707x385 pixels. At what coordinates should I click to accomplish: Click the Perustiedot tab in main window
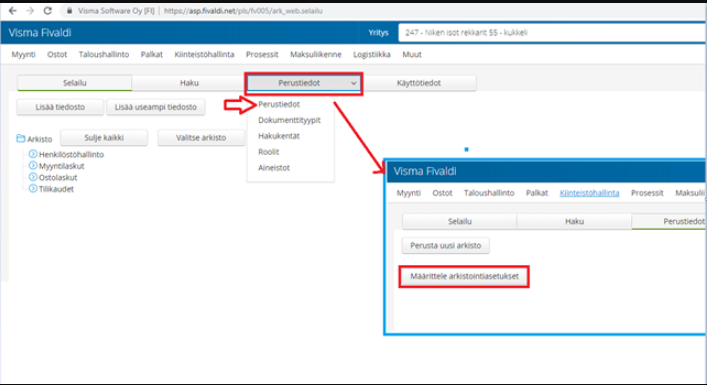[298, 83]
